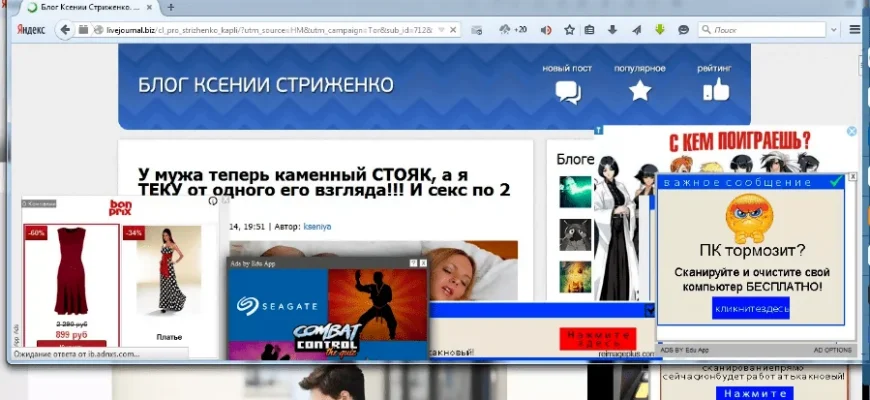The height and width of the screenshot is (400, 870).
Task: Click the red 'Нажмите здесь' button
Action: coord(591,336)
